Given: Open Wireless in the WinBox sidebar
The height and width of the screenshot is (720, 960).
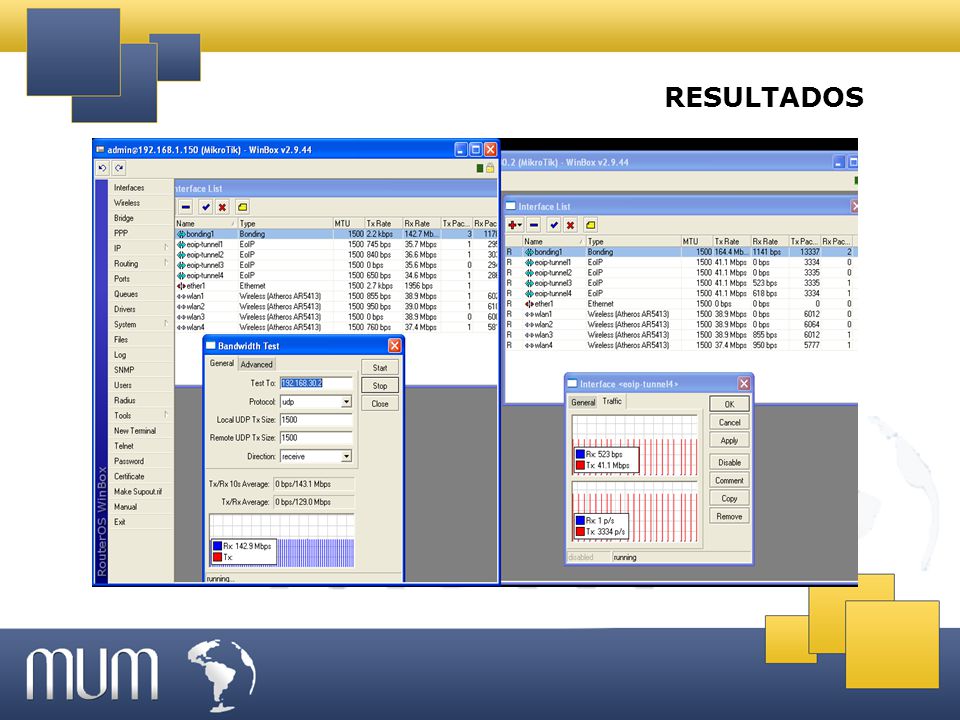Looking at the screenshot, I should tap(127, 203).
